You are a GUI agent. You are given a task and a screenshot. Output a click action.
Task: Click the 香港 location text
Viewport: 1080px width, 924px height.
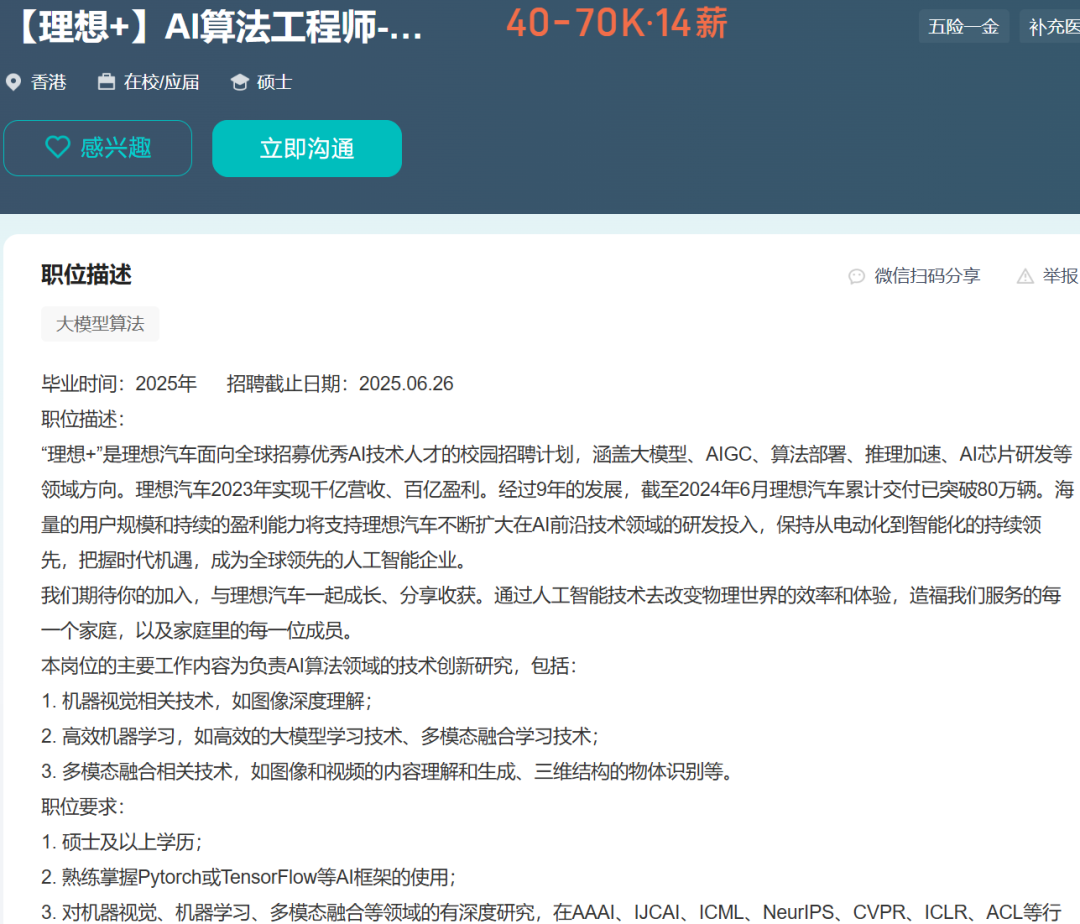(x=49, y=82)
